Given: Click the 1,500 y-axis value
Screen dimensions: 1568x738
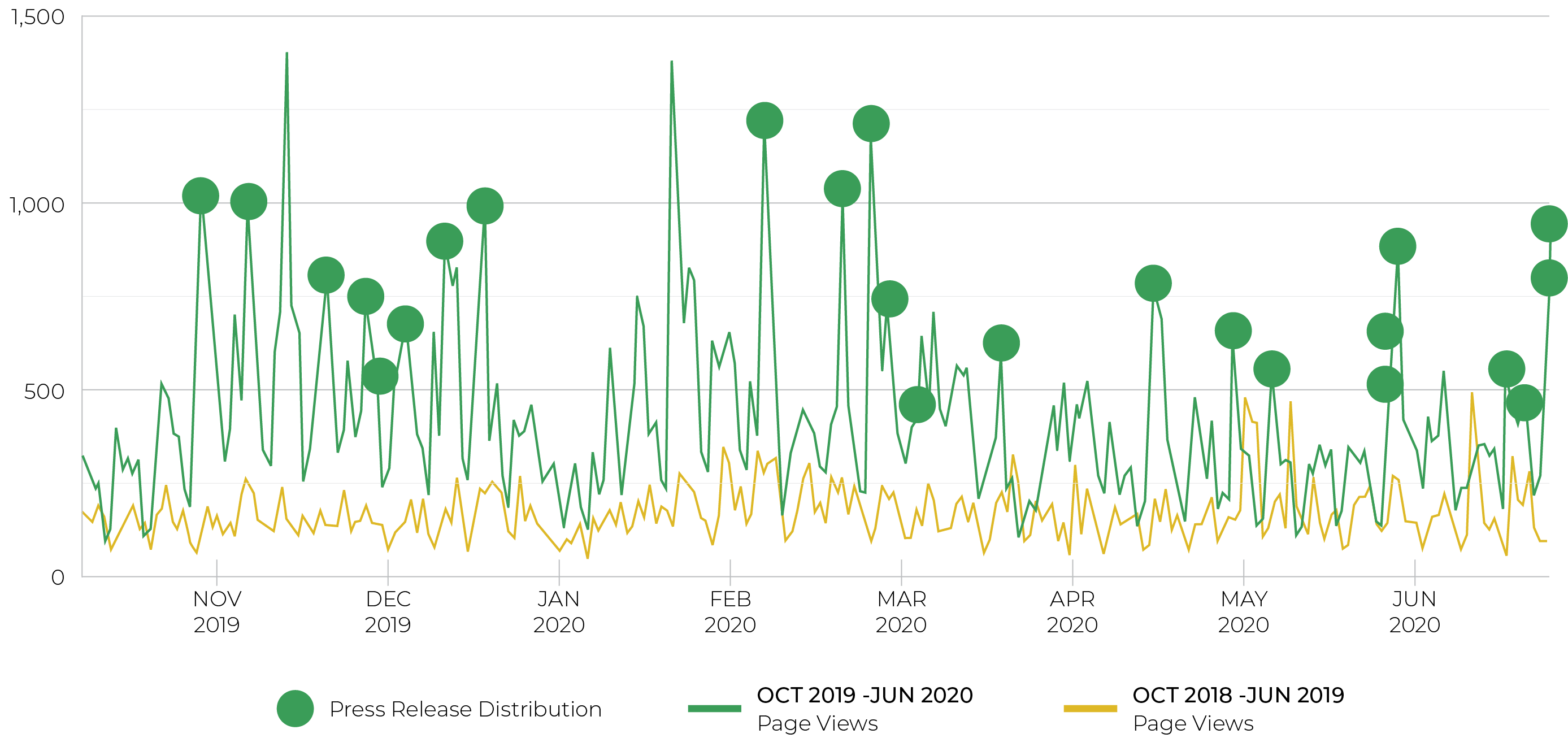Looking at the screenshot, I should (38, 17).
